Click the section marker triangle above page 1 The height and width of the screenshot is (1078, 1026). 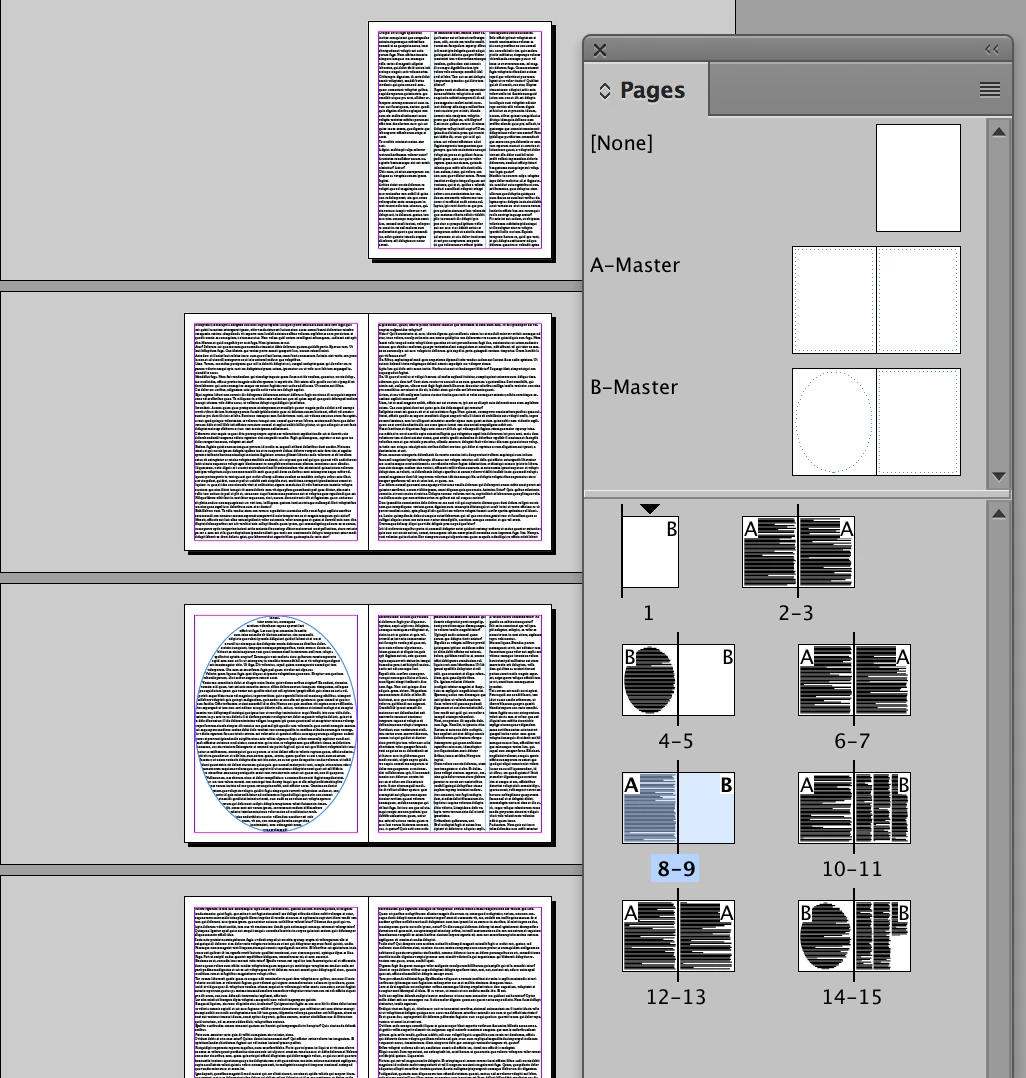coord(649,509)
